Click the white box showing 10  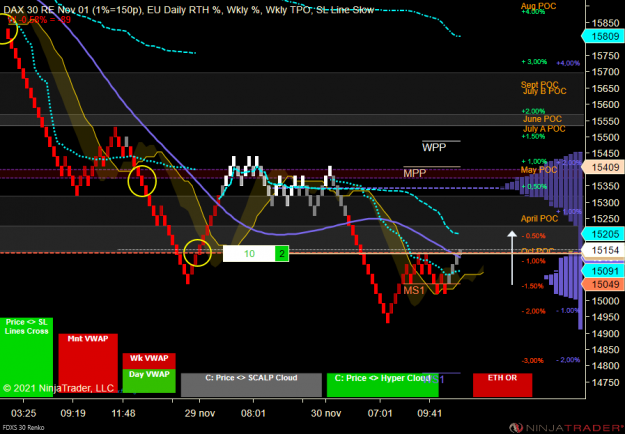[x=249, y=254]
